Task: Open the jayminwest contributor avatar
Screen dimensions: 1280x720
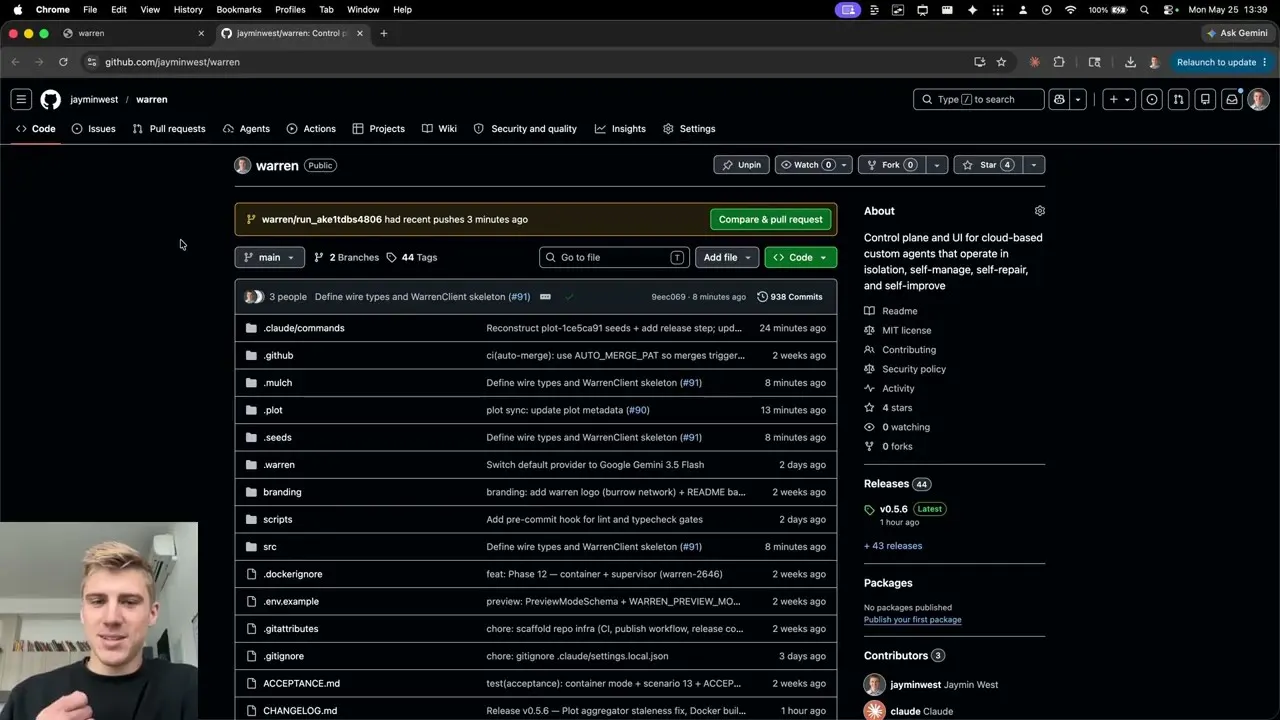Action: click(875, 685)
